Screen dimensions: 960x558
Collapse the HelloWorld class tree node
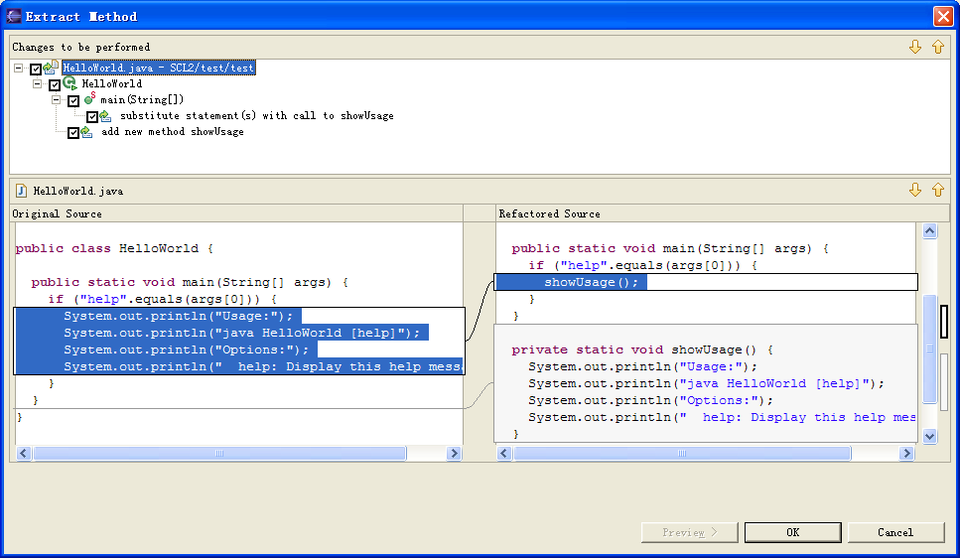click(x=37, y=83)
